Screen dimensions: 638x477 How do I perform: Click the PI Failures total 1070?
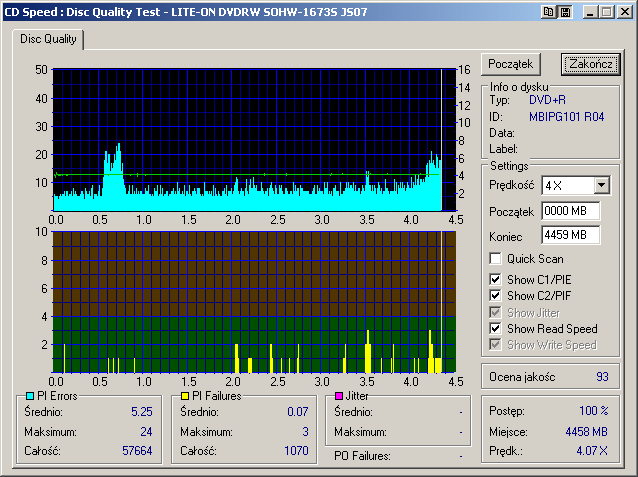coord(296,451)
